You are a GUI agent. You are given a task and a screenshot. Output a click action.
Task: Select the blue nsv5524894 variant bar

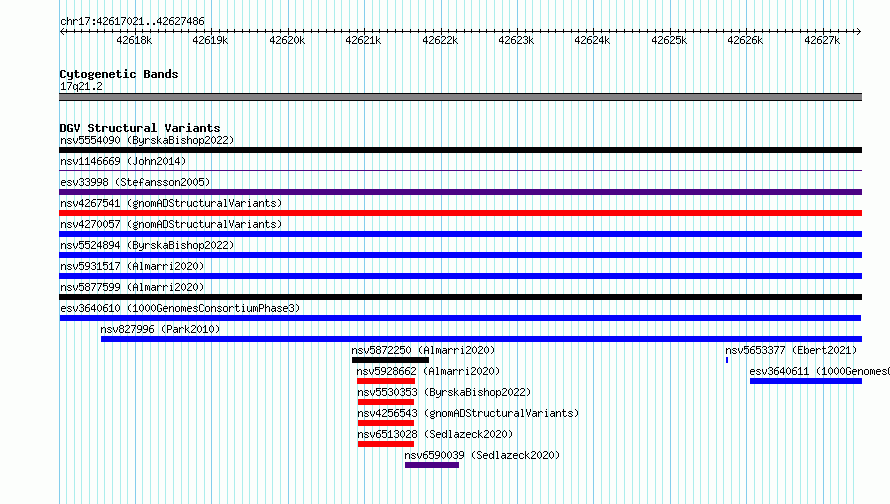460,255
